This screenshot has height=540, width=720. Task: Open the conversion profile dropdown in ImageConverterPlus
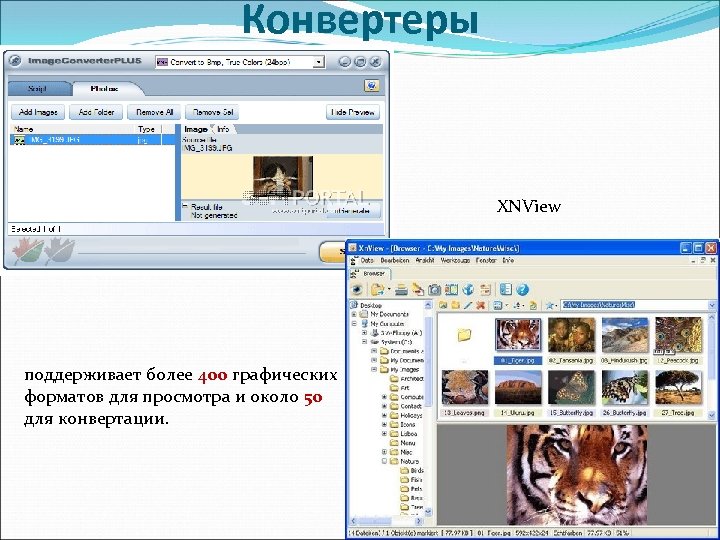tap(319, 62)
